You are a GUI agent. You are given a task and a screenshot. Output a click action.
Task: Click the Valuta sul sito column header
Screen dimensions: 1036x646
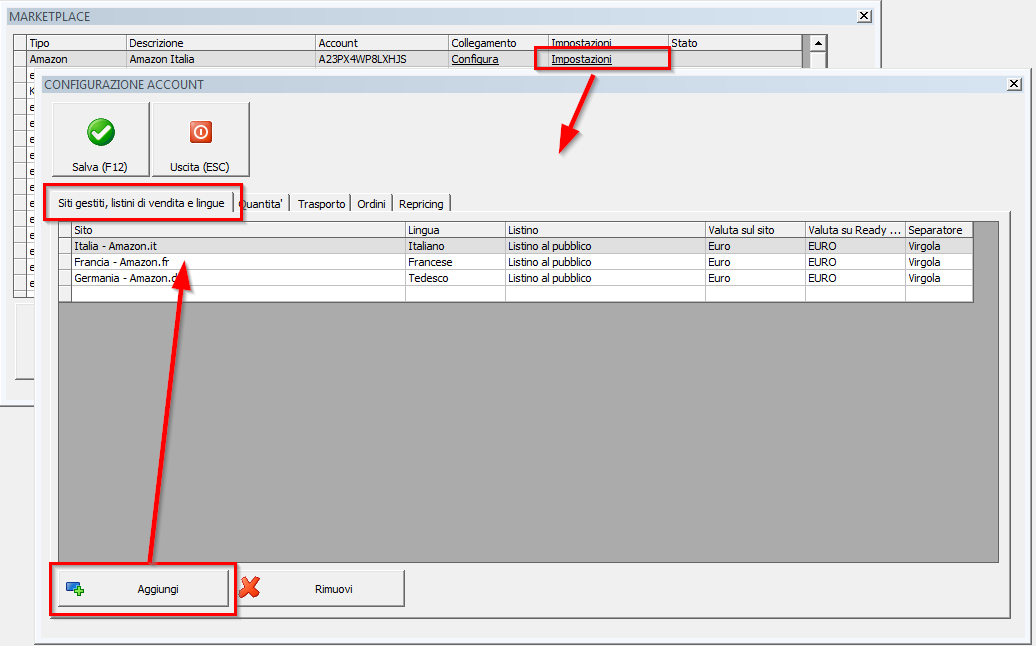755,230
